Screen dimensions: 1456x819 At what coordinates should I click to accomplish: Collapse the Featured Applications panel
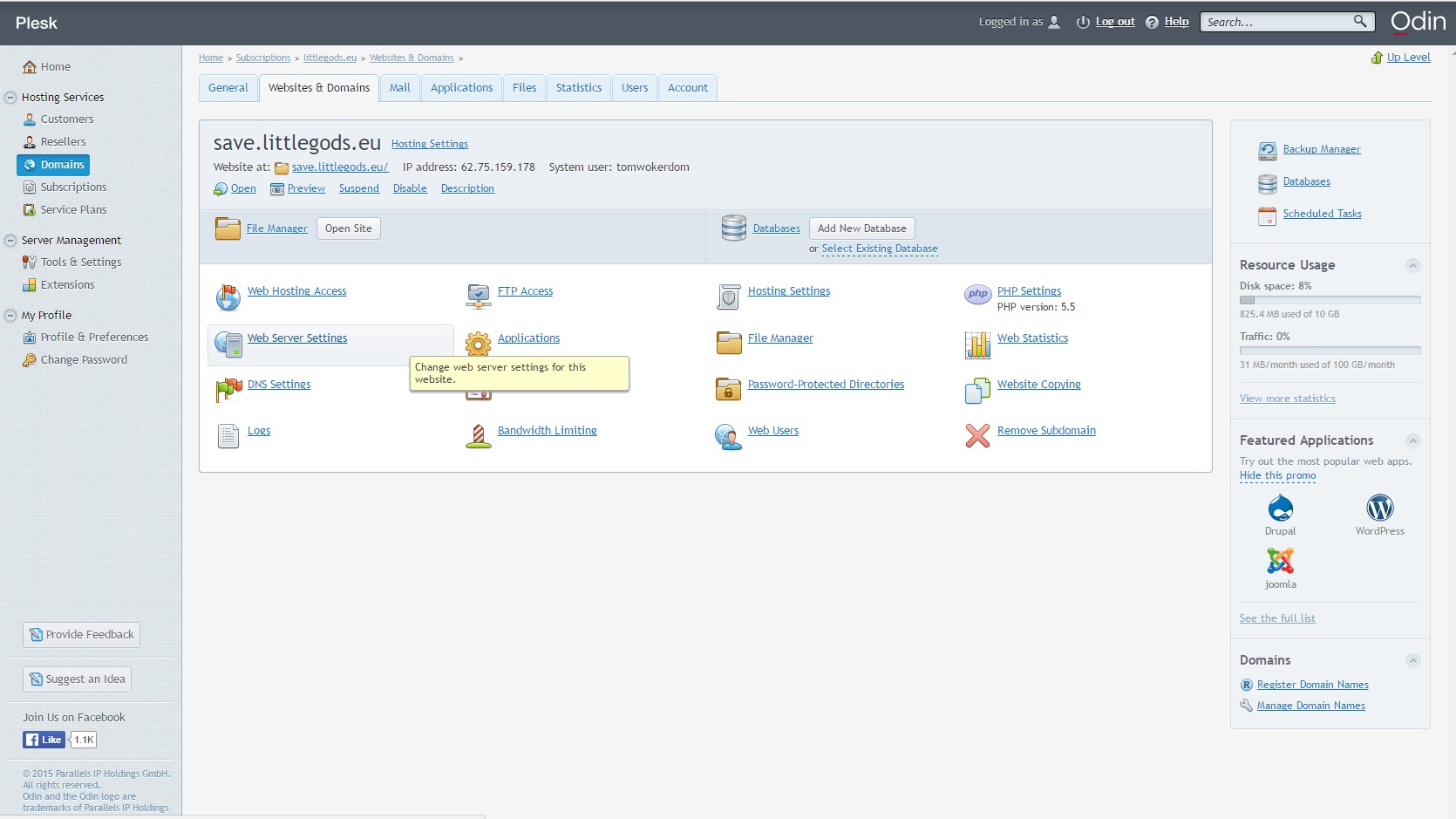1413,440
